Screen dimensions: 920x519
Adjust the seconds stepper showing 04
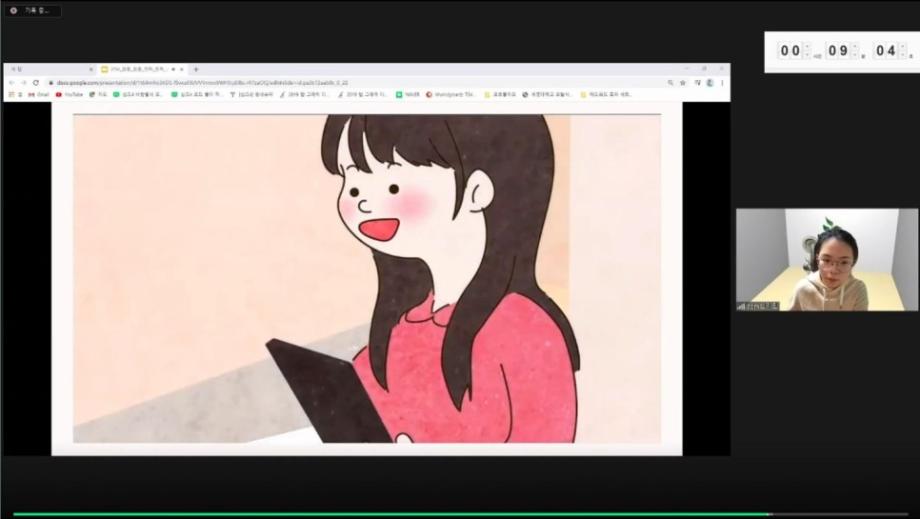click(x=902, y=51)
